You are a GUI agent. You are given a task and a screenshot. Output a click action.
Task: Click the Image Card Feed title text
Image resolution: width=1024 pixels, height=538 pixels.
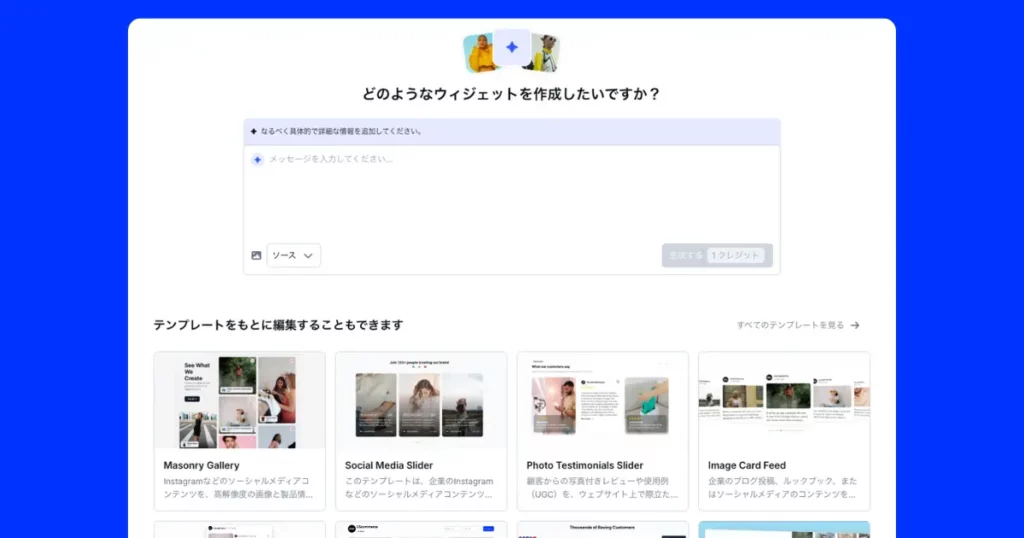pos(746,466)
